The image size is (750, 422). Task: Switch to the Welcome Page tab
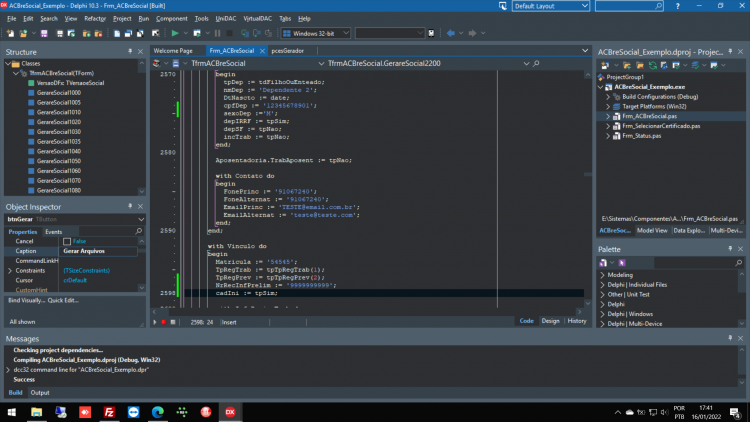pos(173,50)
